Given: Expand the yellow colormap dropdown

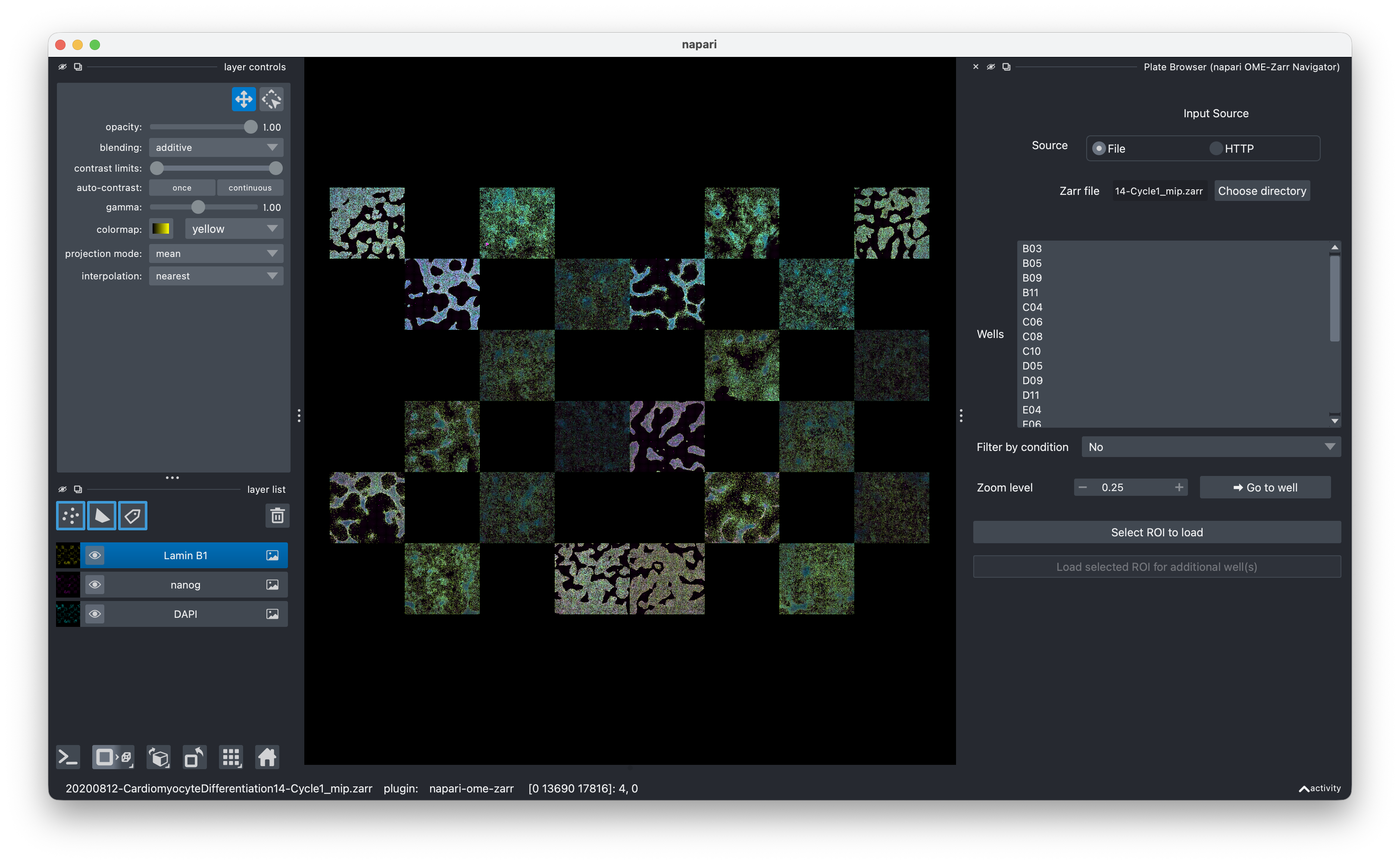Looking at the screenshot, I should (x=234, y=229).
